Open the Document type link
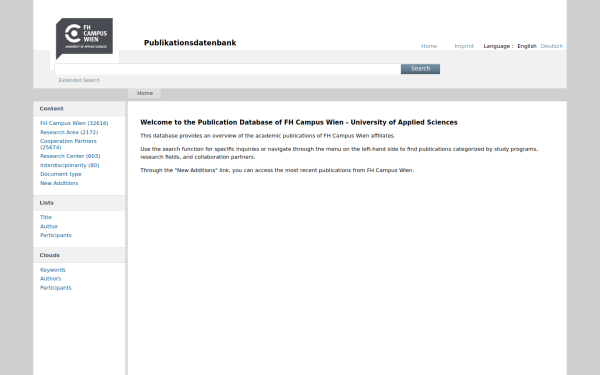Image resolution: width=600 pixels, height=375 pixels. click(61, 174)
